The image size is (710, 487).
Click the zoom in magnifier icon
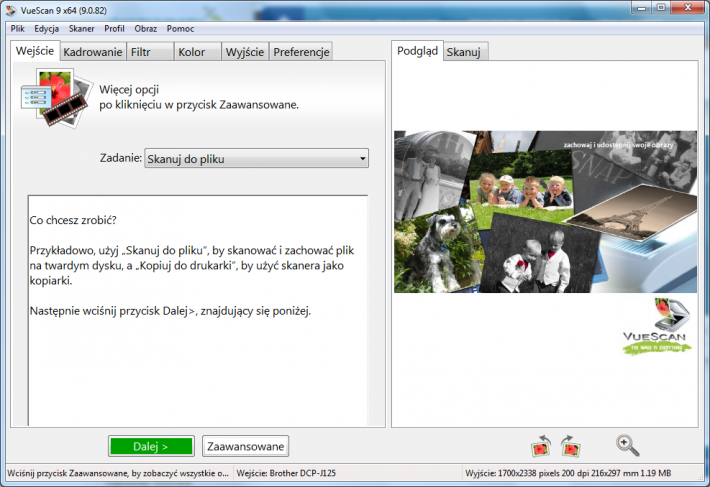tap(628, 445)
